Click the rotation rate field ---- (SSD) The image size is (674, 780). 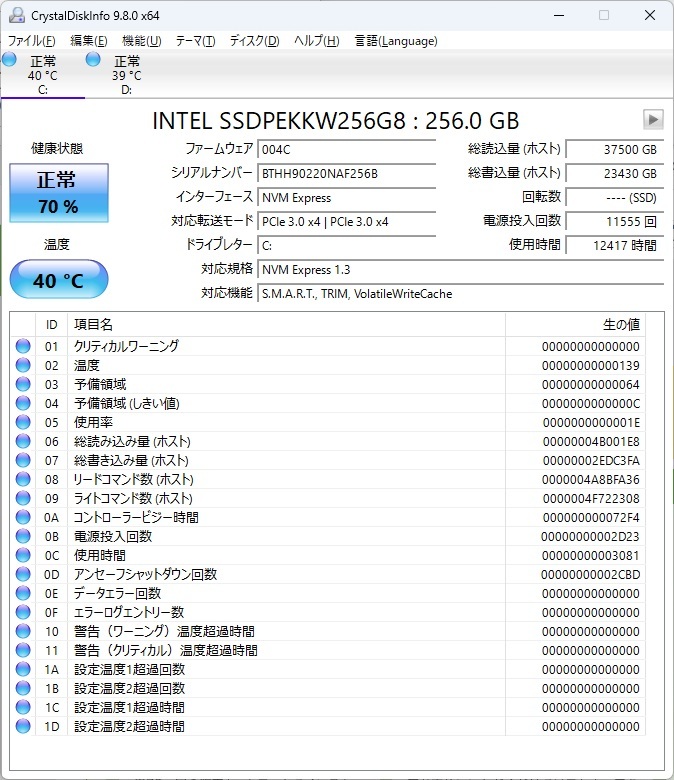click(x=615, y=197)
